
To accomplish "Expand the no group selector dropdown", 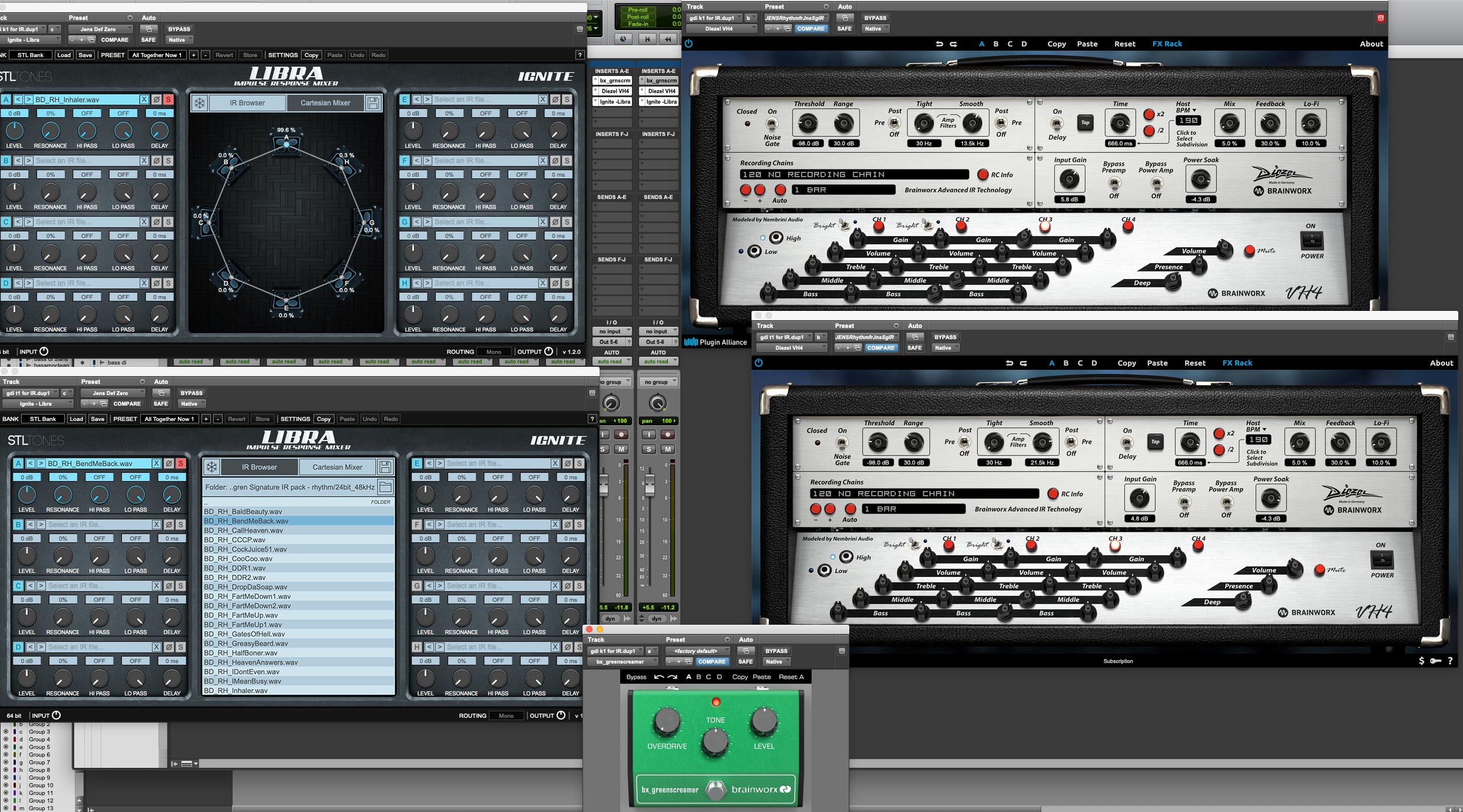I will coord(658,382).
